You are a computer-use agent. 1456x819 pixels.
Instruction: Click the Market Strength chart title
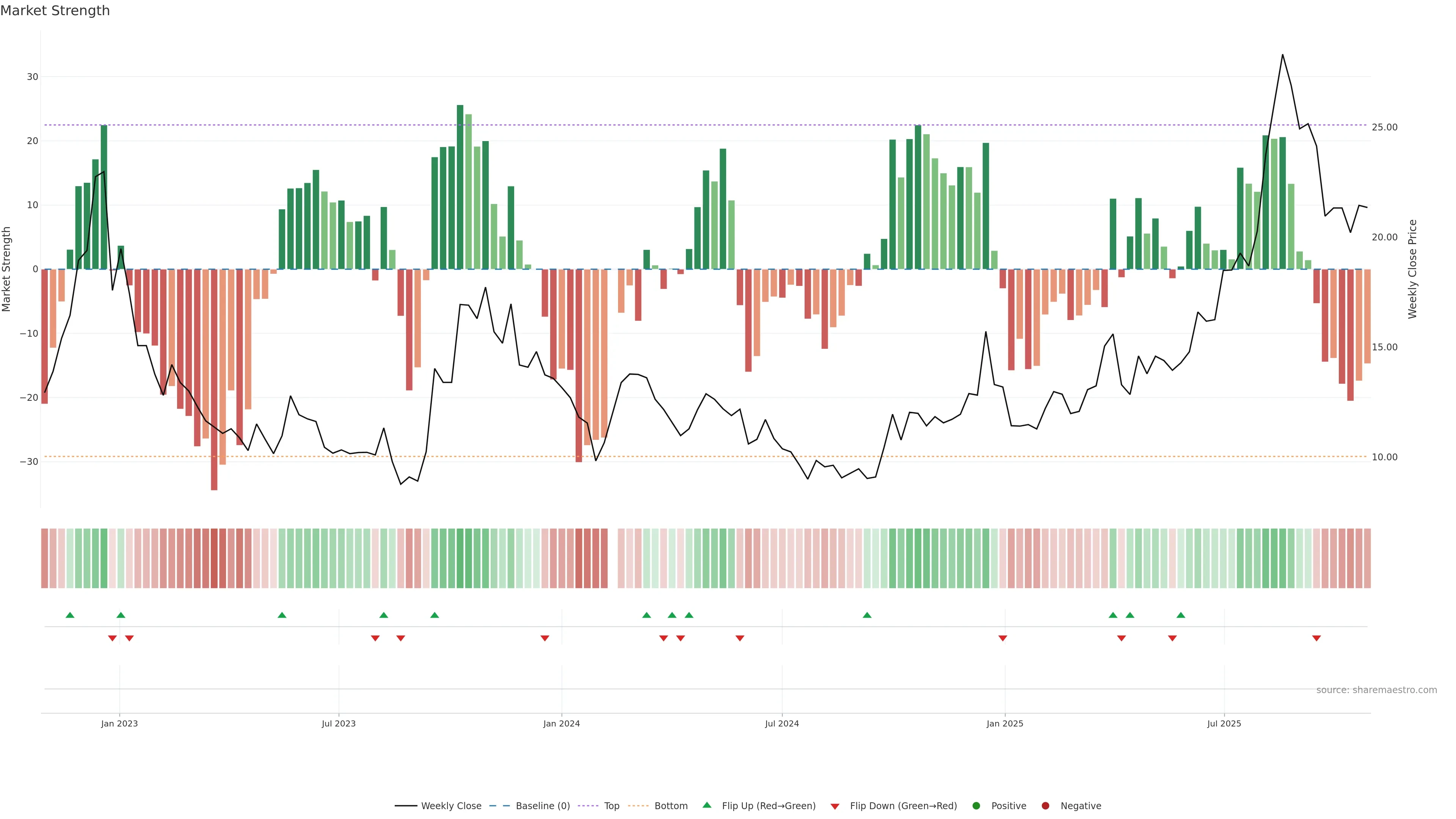(x=55, y=11)
